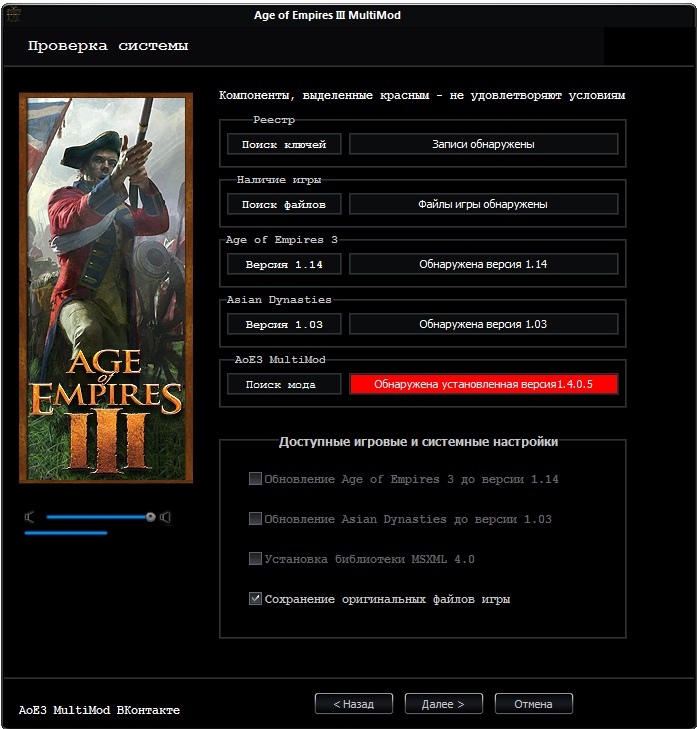Click the quiet speaker icon left of slider
The height and width of the screenshot is (729, 697).
[29, 517]
